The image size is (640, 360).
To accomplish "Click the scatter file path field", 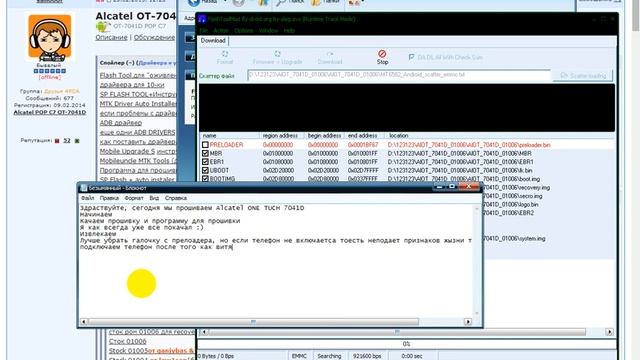I will pos(399,75).
